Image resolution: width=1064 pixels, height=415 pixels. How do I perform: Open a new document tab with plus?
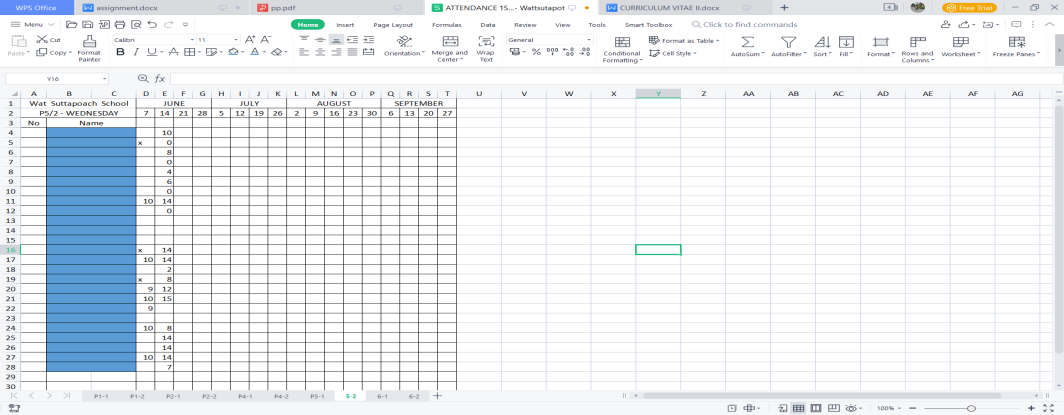click(x=784, y=7)
